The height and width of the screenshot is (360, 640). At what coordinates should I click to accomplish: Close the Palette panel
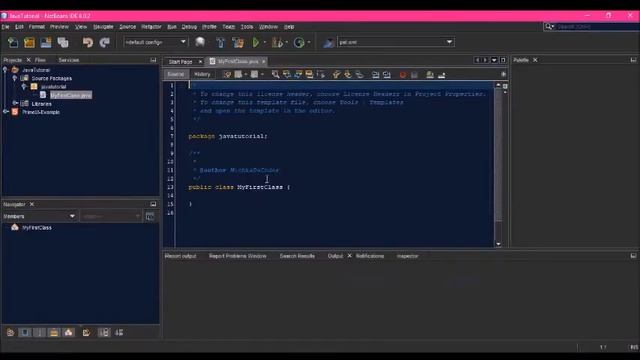click(535, 60)
